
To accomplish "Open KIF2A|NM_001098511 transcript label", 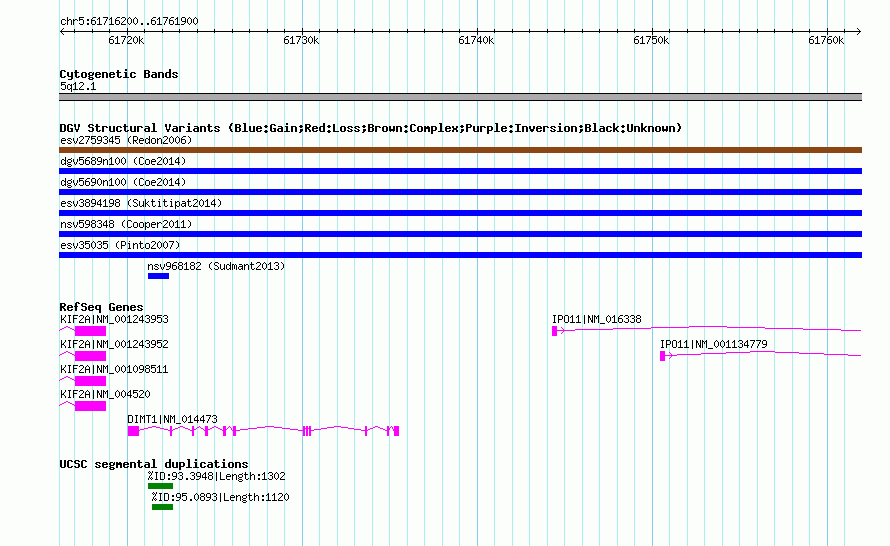I will (x=114, y=369).
